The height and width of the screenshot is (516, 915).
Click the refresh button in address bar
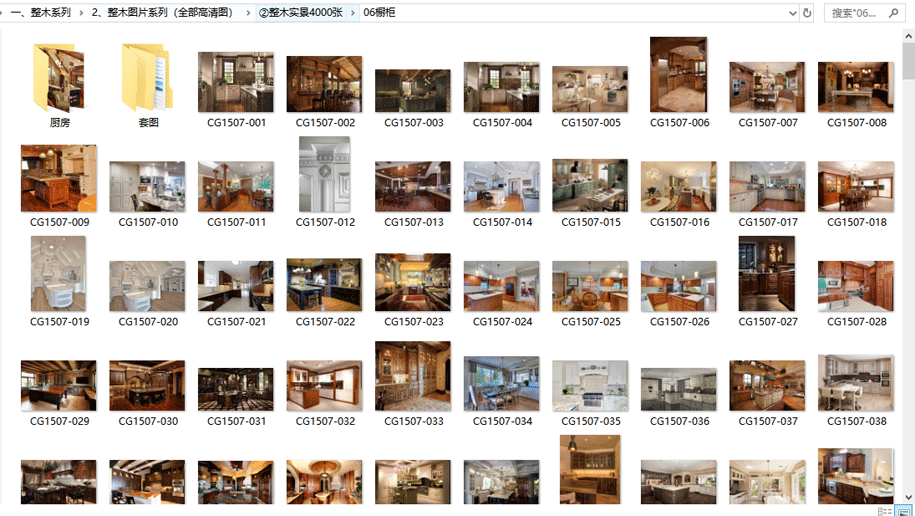(807, 13)
